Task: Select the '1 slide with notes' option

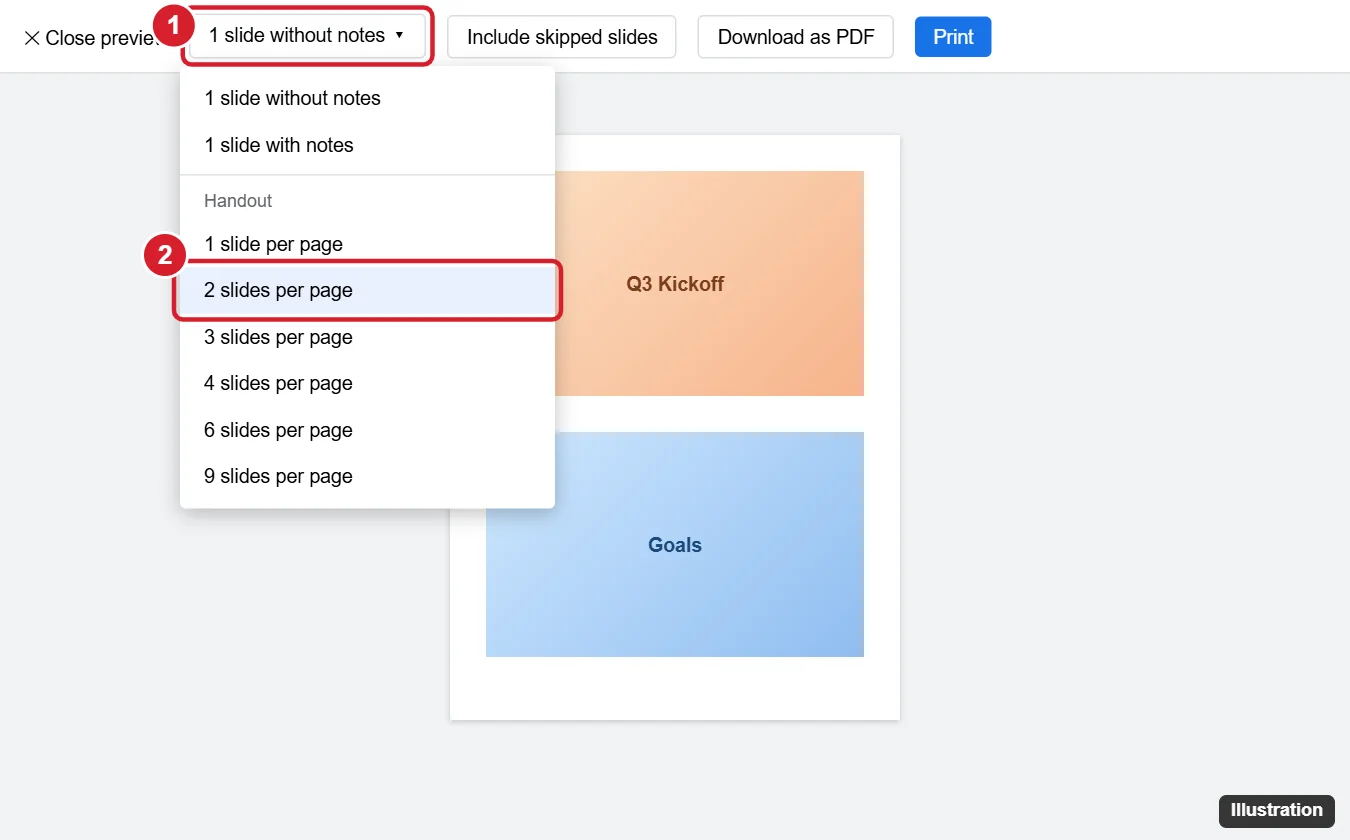Action: coord(367,145)
